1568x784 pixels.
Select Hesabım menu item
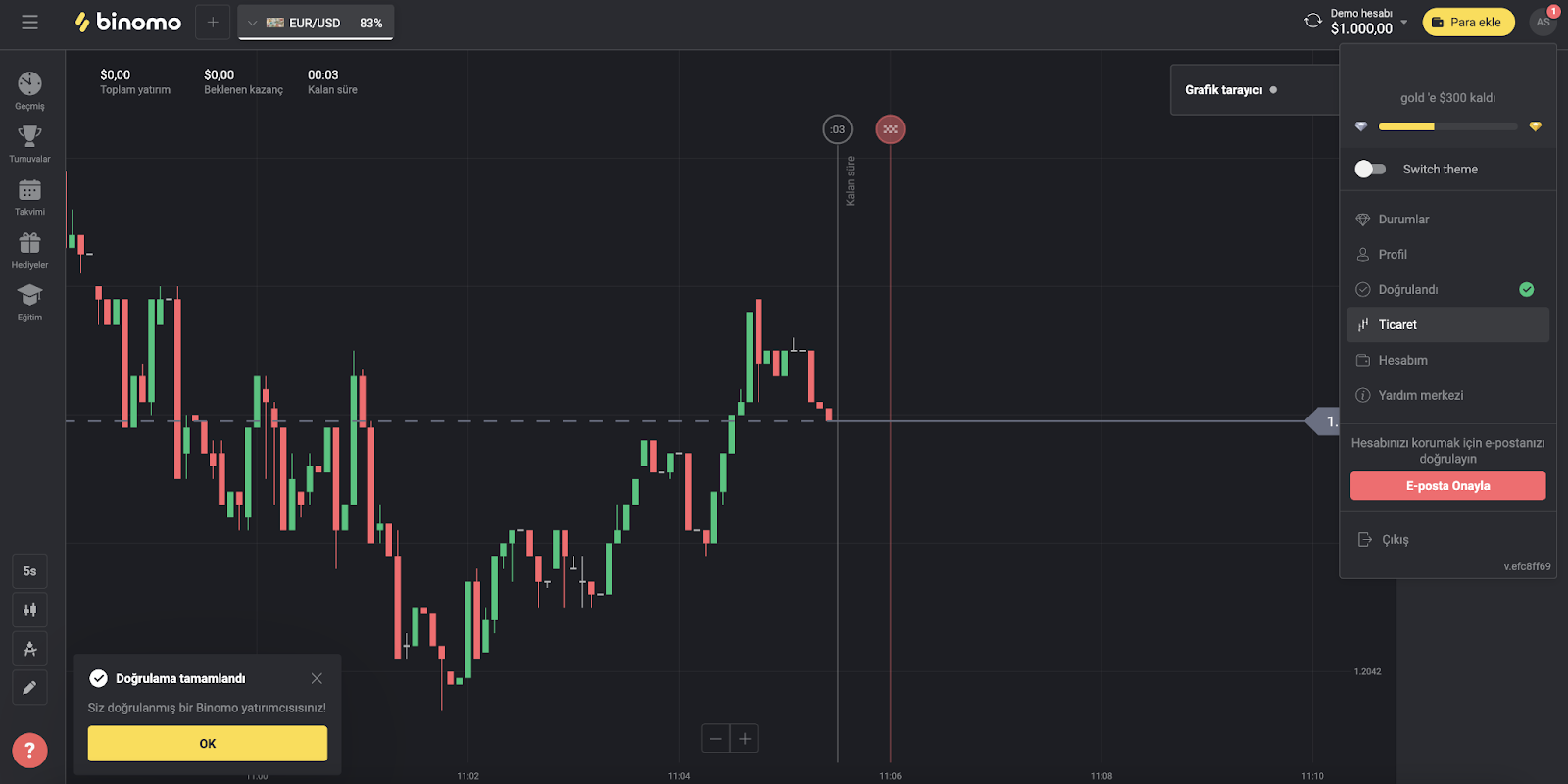coord(1402,361)
